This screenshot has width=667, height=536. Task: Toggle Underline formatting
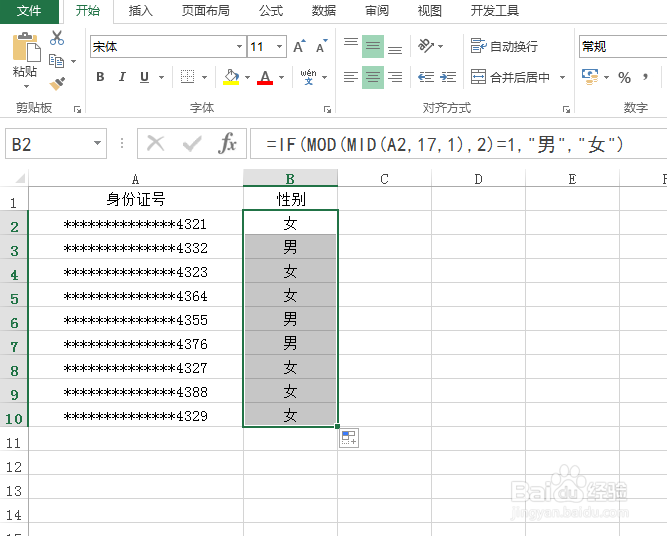tap(144, 77)
